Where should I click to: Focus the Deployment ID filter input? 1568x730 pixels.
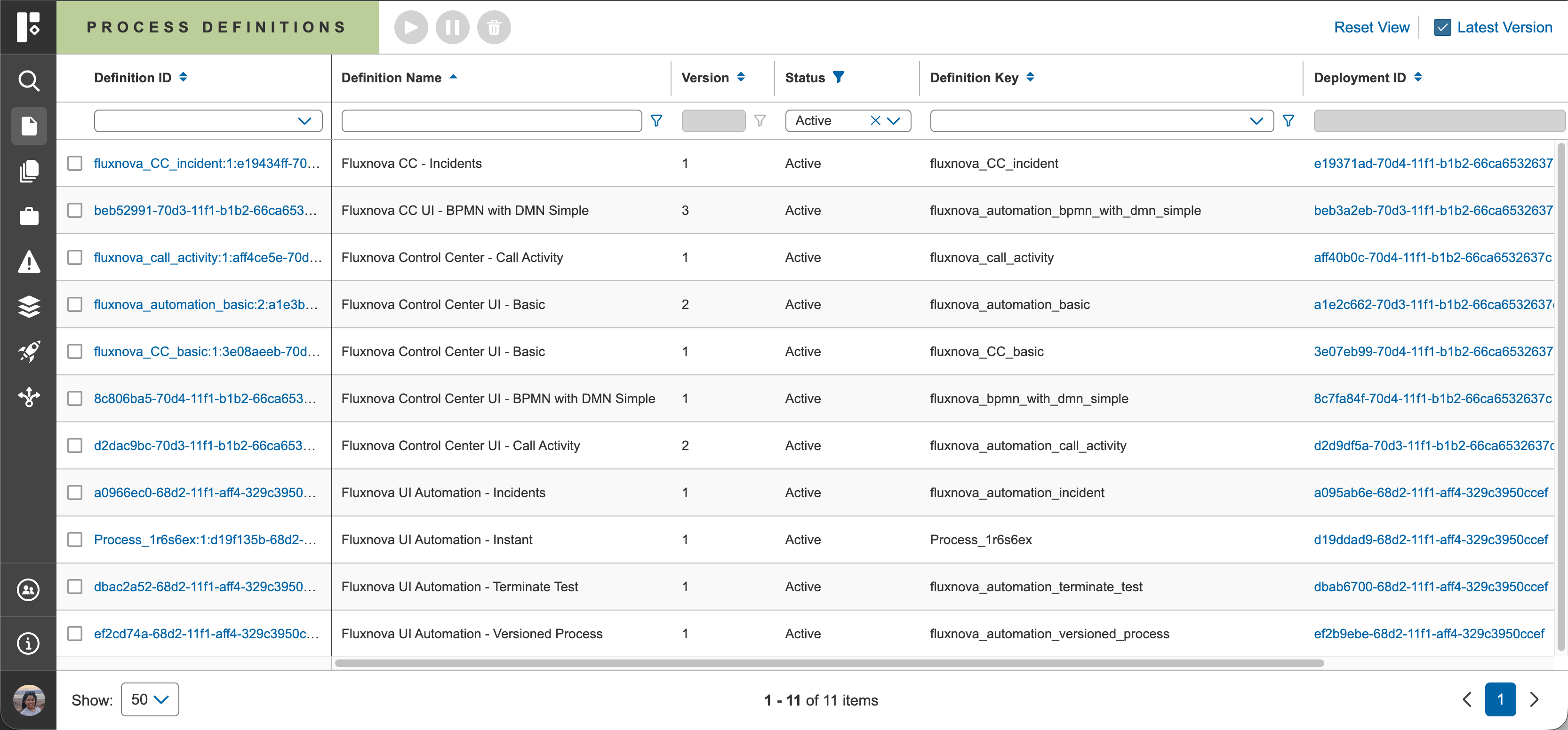coord(1439,120)
